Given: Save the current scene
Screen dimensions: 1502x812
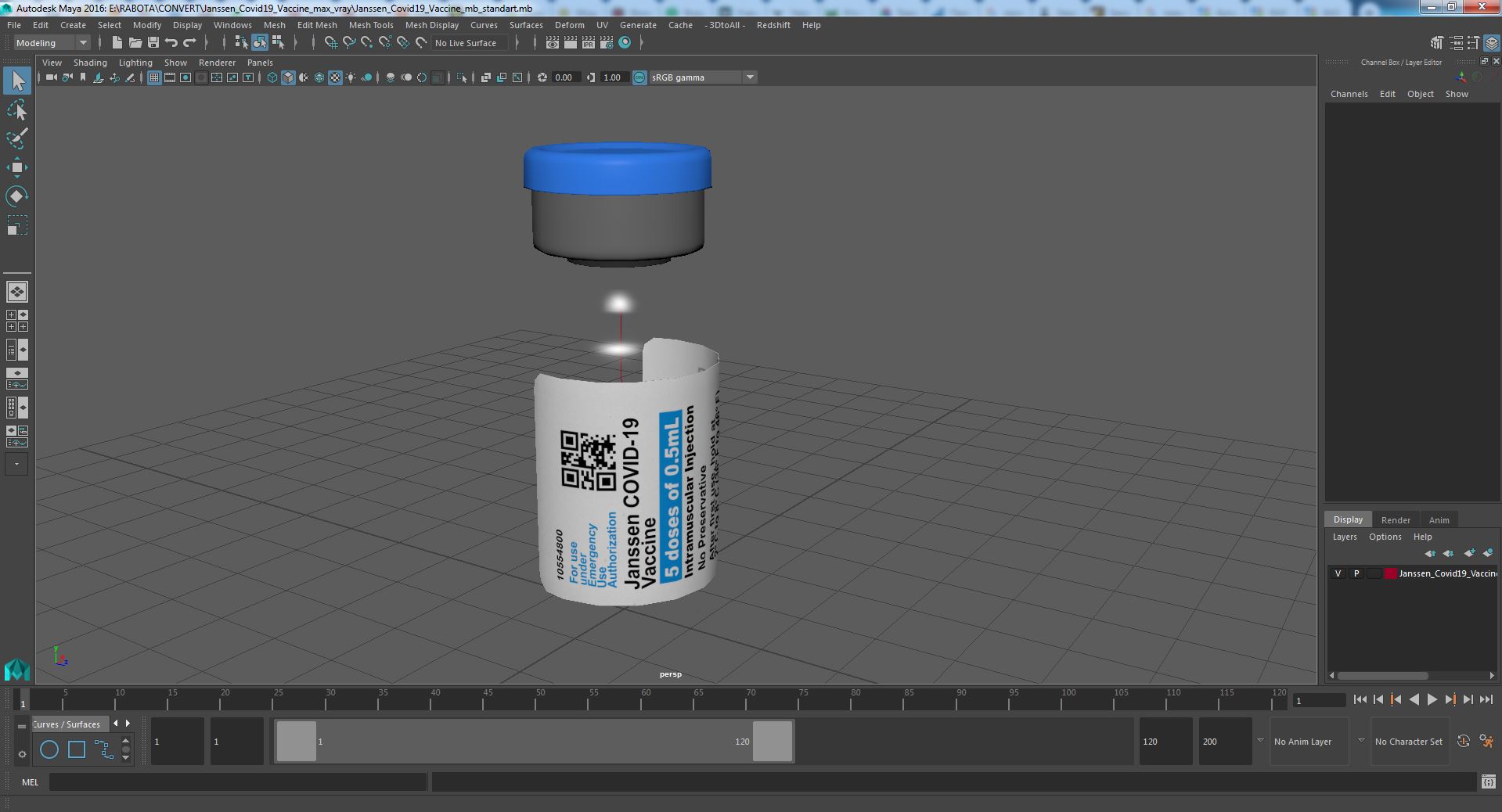Looking at the screenshot, I should 153,42.
